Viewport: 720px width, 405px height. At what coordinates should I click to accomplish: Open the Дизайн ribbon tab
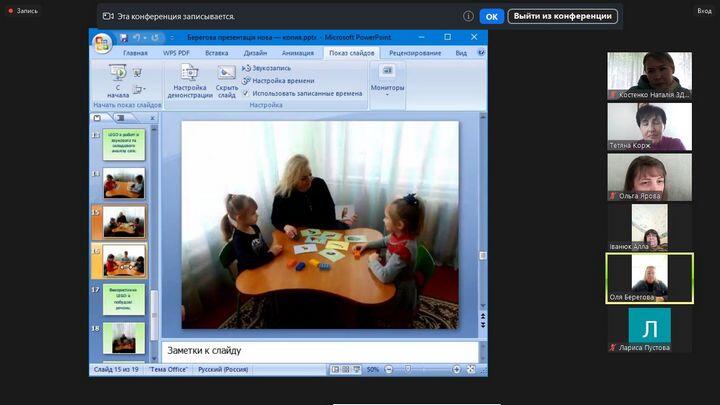point(255,53)
